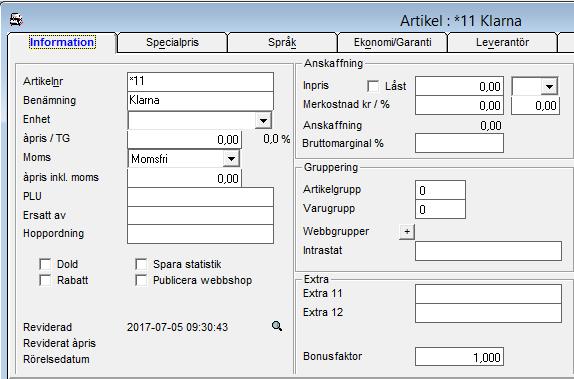Open the Leverantör tab
The height and width of the screenshot is (379, 574).
tap(502, 42)
